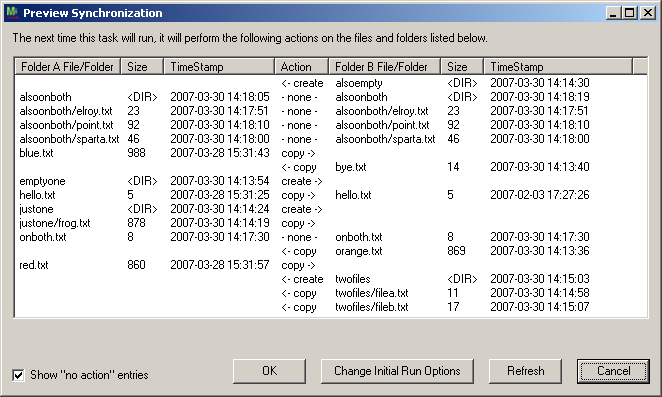The width and height of the screenshot is (662, 397).
Task: Click size 878 for justone/frog.txt
Action: tap(136, 223)
